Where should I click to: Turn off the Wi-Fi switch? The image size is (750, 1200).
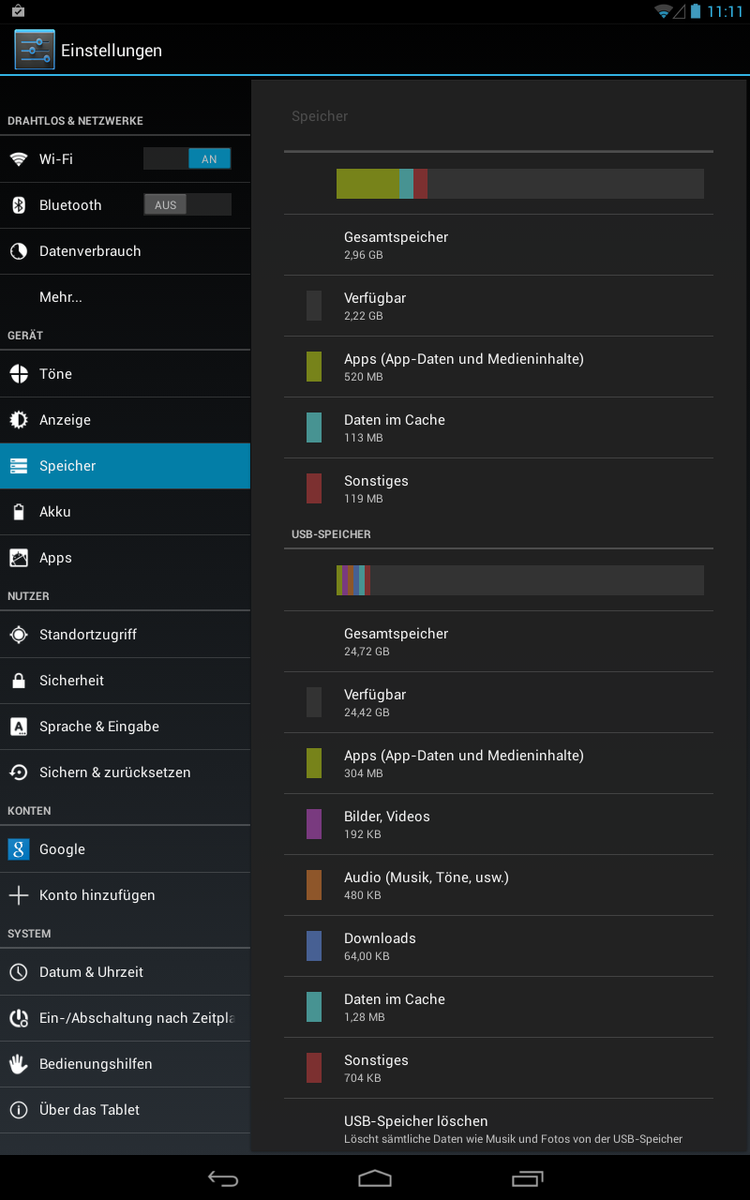(x=187, y=159)
